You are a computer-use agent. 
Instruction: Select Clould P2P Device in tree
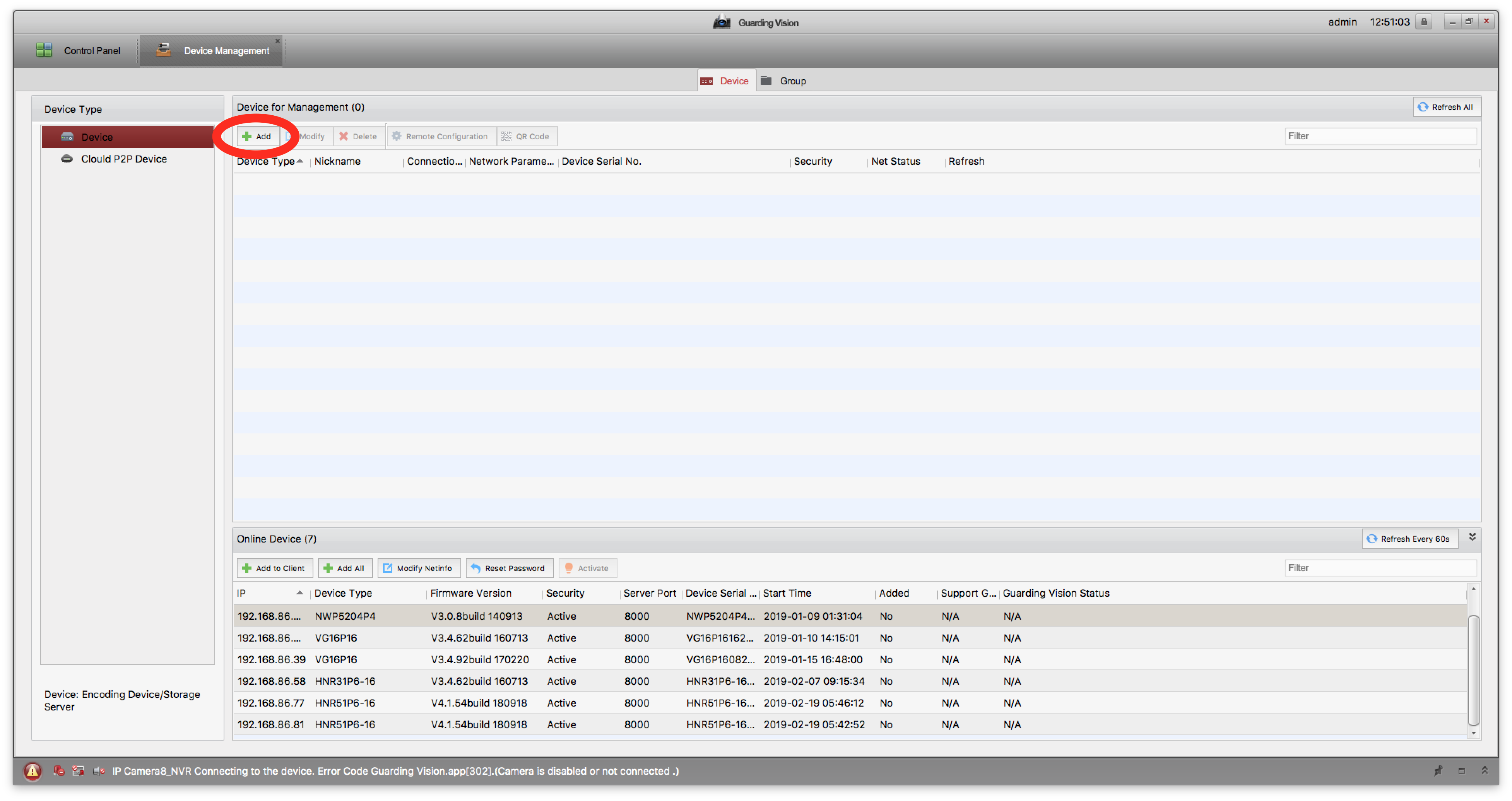click(x=124, y=159)
